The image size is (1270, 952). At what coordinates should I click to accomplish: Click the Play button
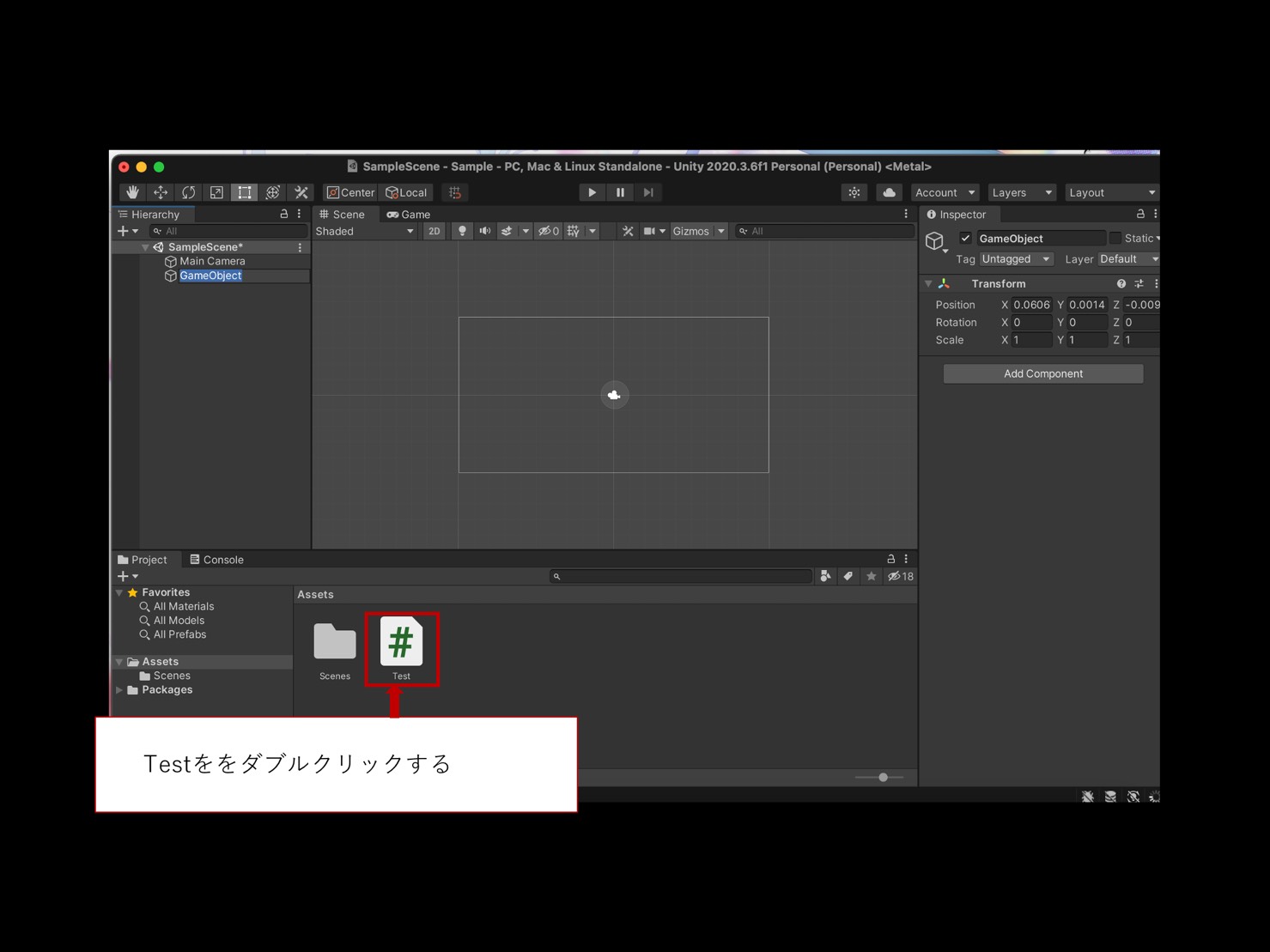click(592, 192)
